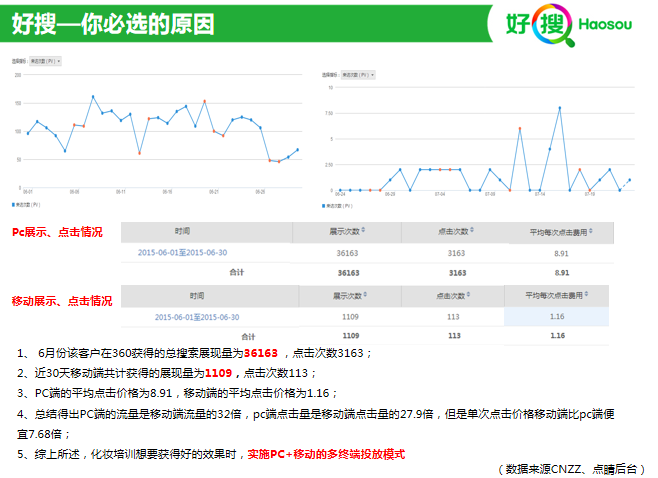Click the 时间 header of the PC table
This screenshot has width=658, height=478.
click(x=183, y=231)
